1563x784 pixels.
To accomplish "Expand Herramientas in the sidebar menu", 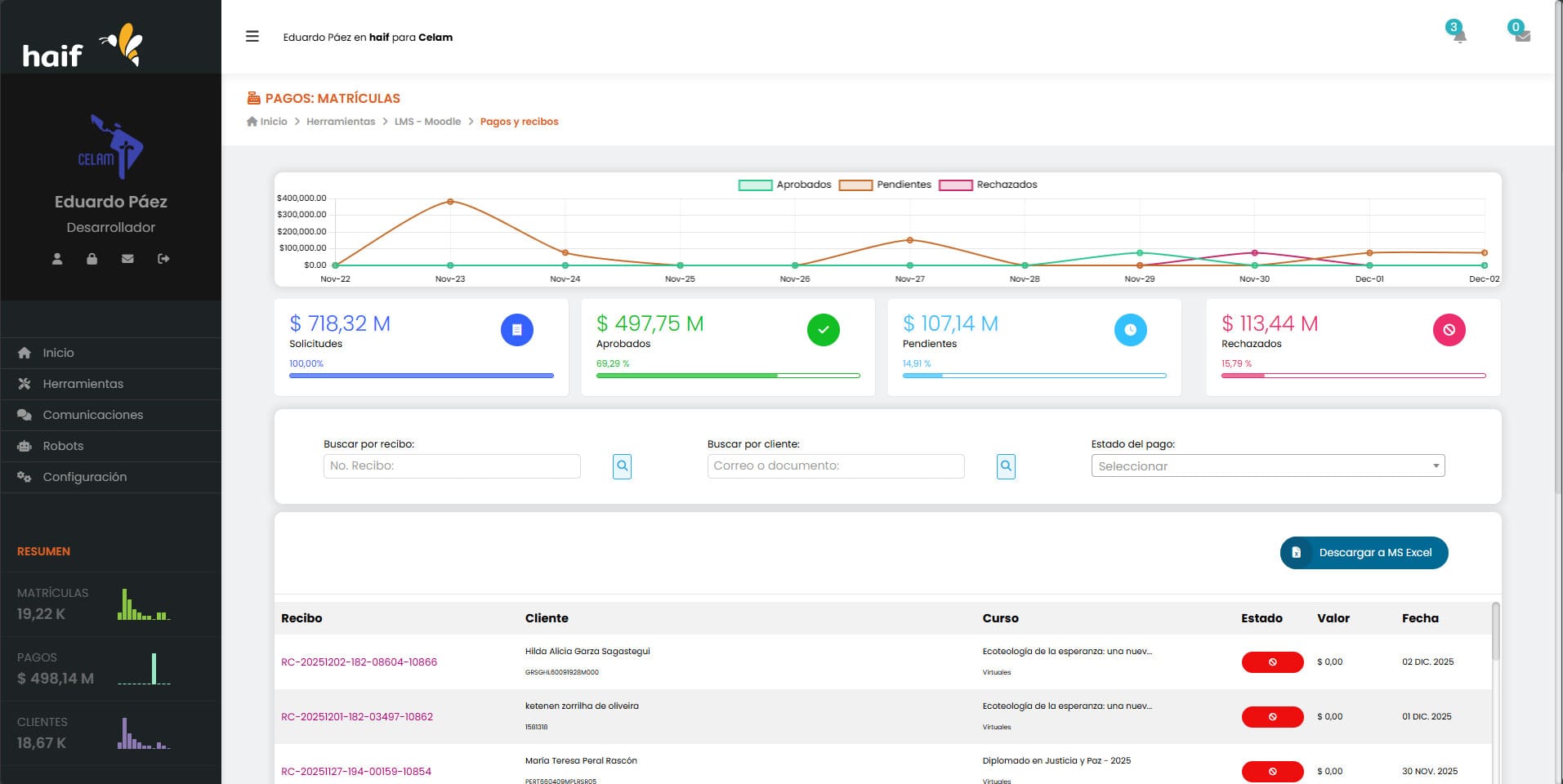I will (x=83, y=384).
